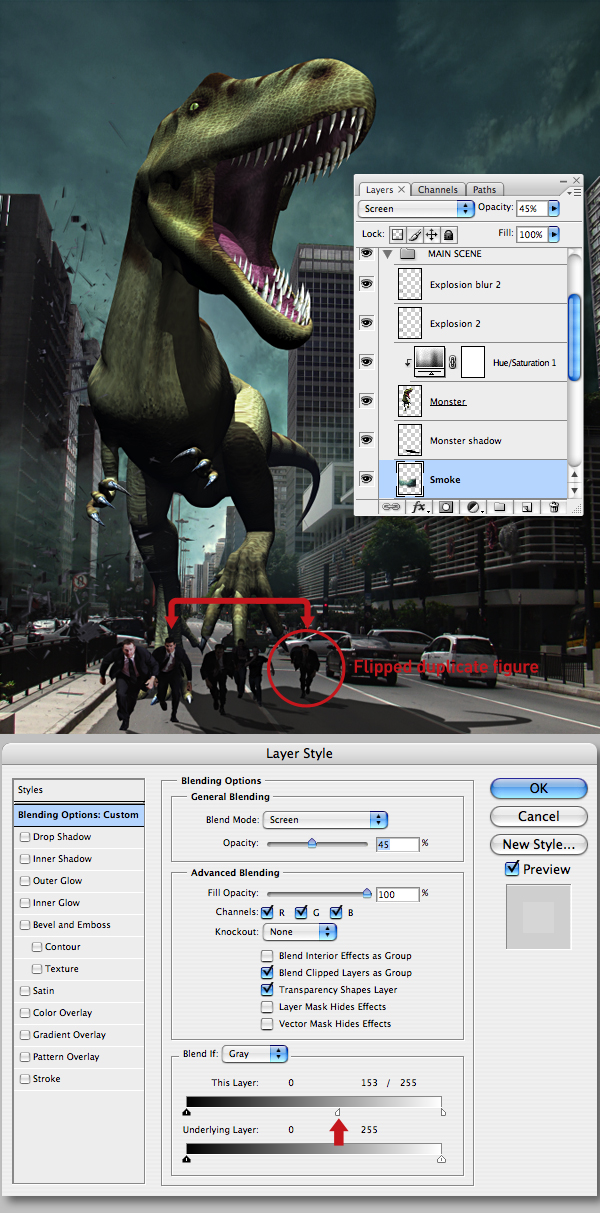Select Blending Options: Custom entry
Viewport: 600px width, 1213px height.
[x=78, y=814]
